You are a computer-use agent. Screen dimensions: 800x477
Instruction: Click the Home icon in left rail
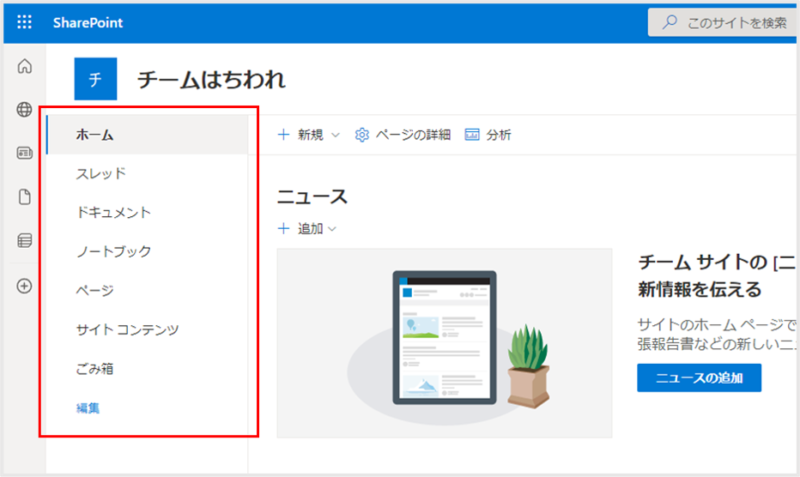pyautogui.click(x=25, y=67)
